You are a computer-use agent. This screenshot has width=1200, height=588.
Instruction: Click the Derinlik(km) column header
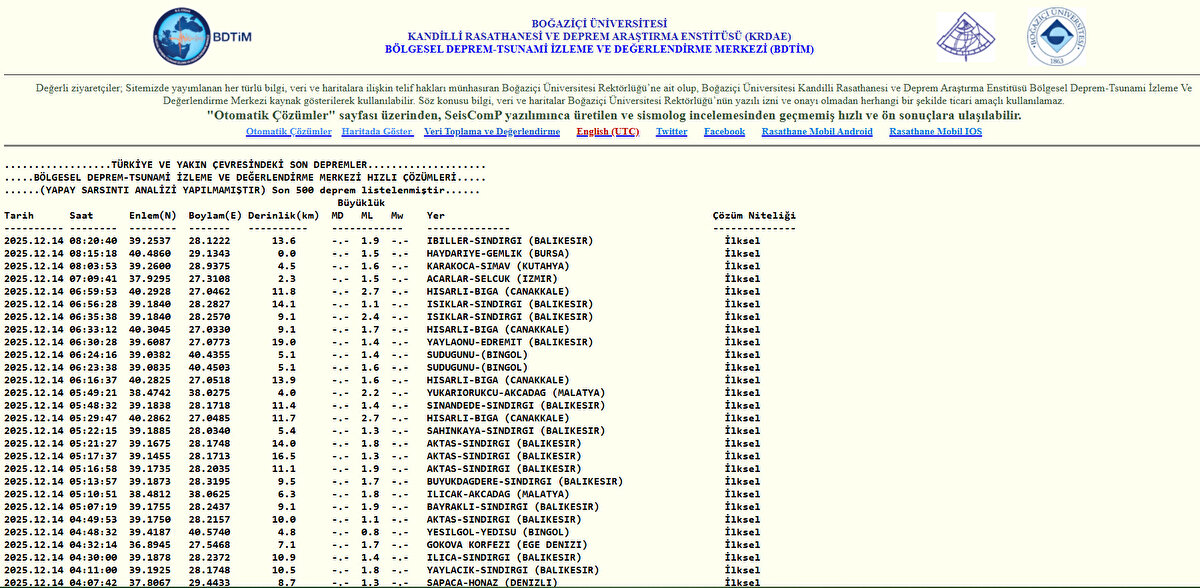(283, 215)
